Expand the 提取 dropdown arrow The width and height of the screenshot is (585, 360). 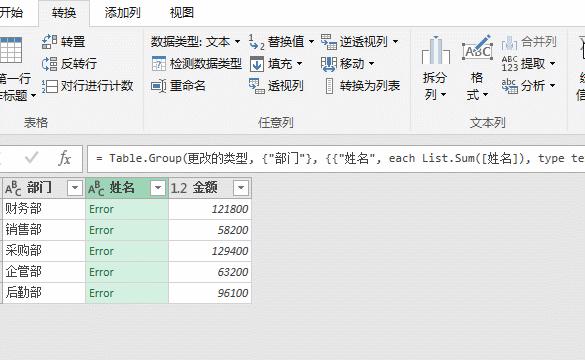pyautogui.click(x=553, y=64)
